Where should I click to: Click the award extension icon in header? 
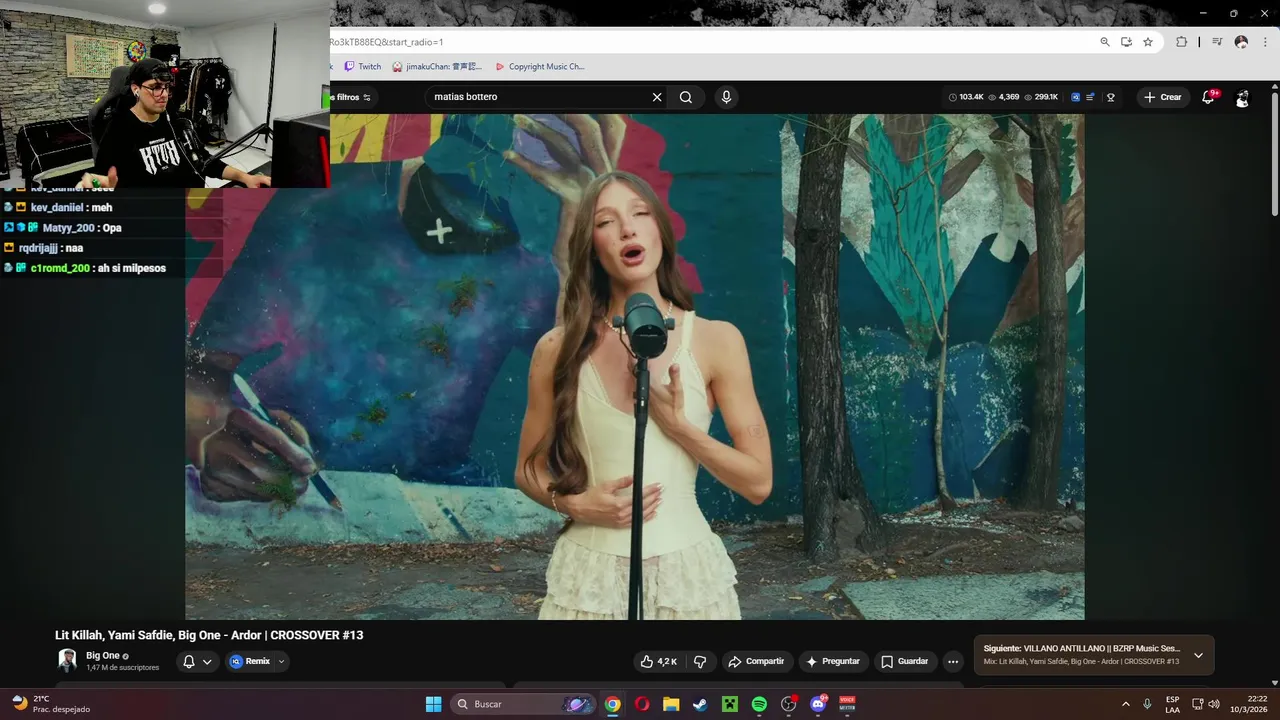pos(1110,97)
